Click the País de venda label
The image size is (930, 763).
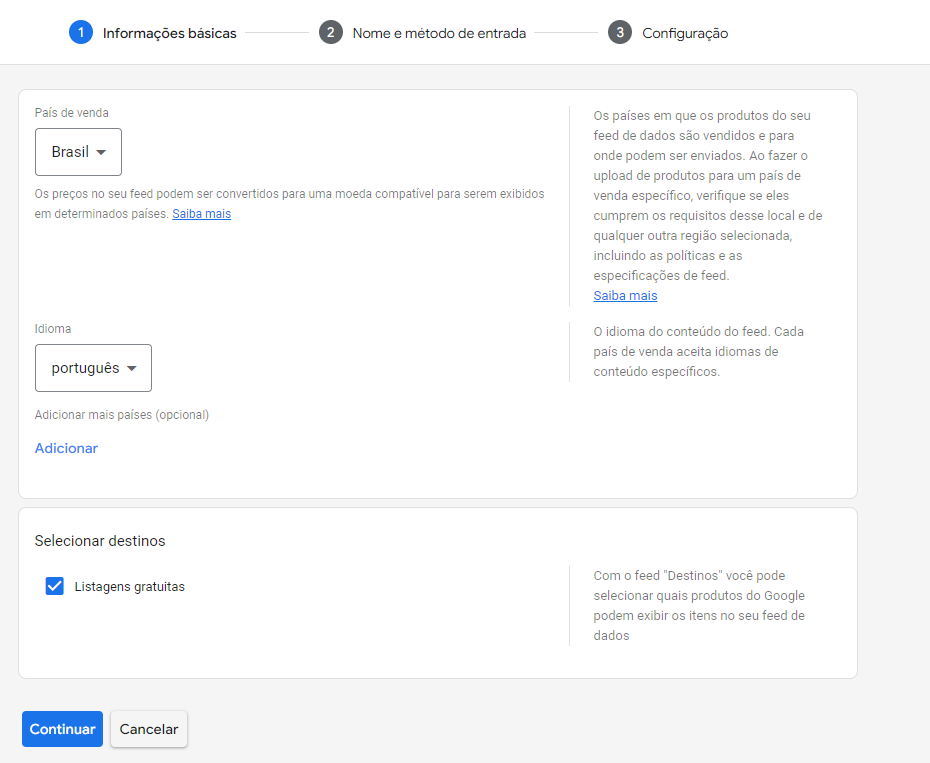(71, 113)
